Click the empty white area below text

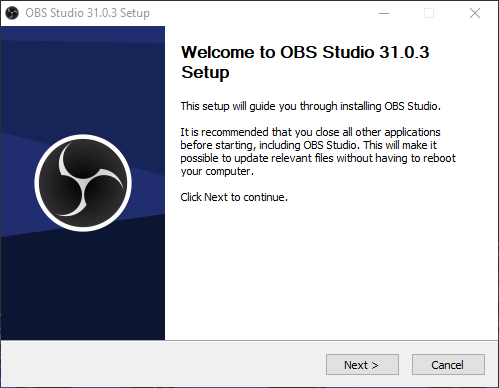coord(332,272)
